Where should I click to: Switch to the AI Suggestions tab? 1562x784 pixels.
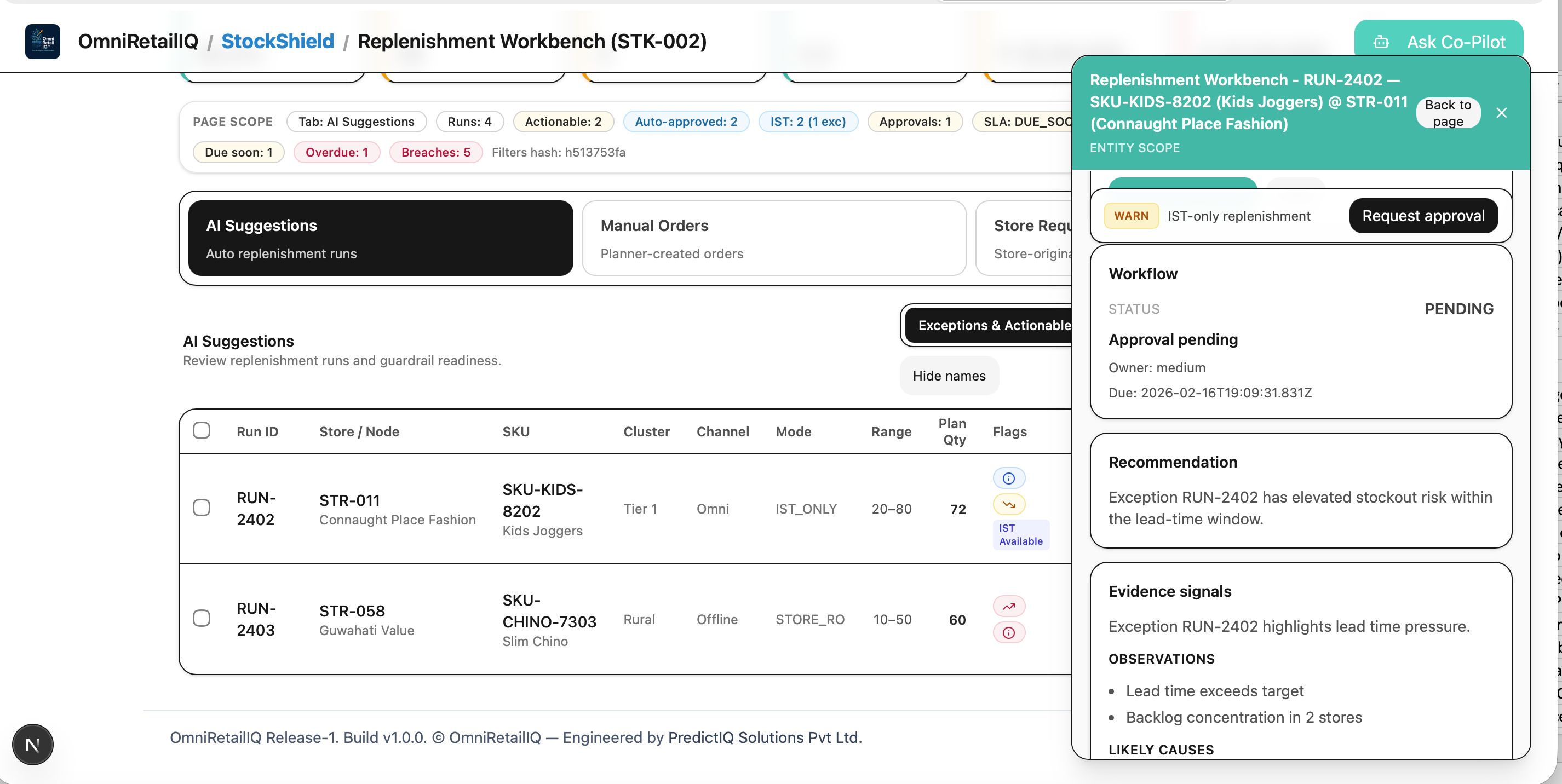380,238
